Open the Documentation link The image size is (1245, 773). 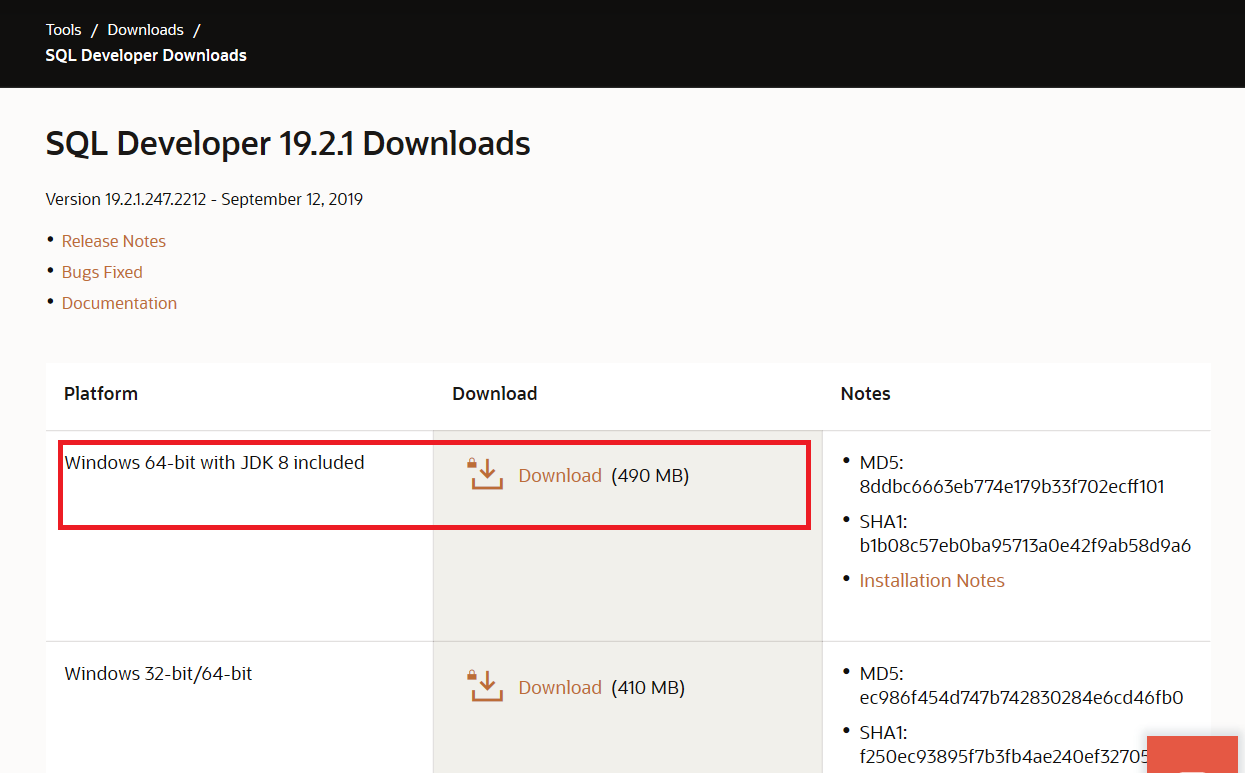pos(119,303)
